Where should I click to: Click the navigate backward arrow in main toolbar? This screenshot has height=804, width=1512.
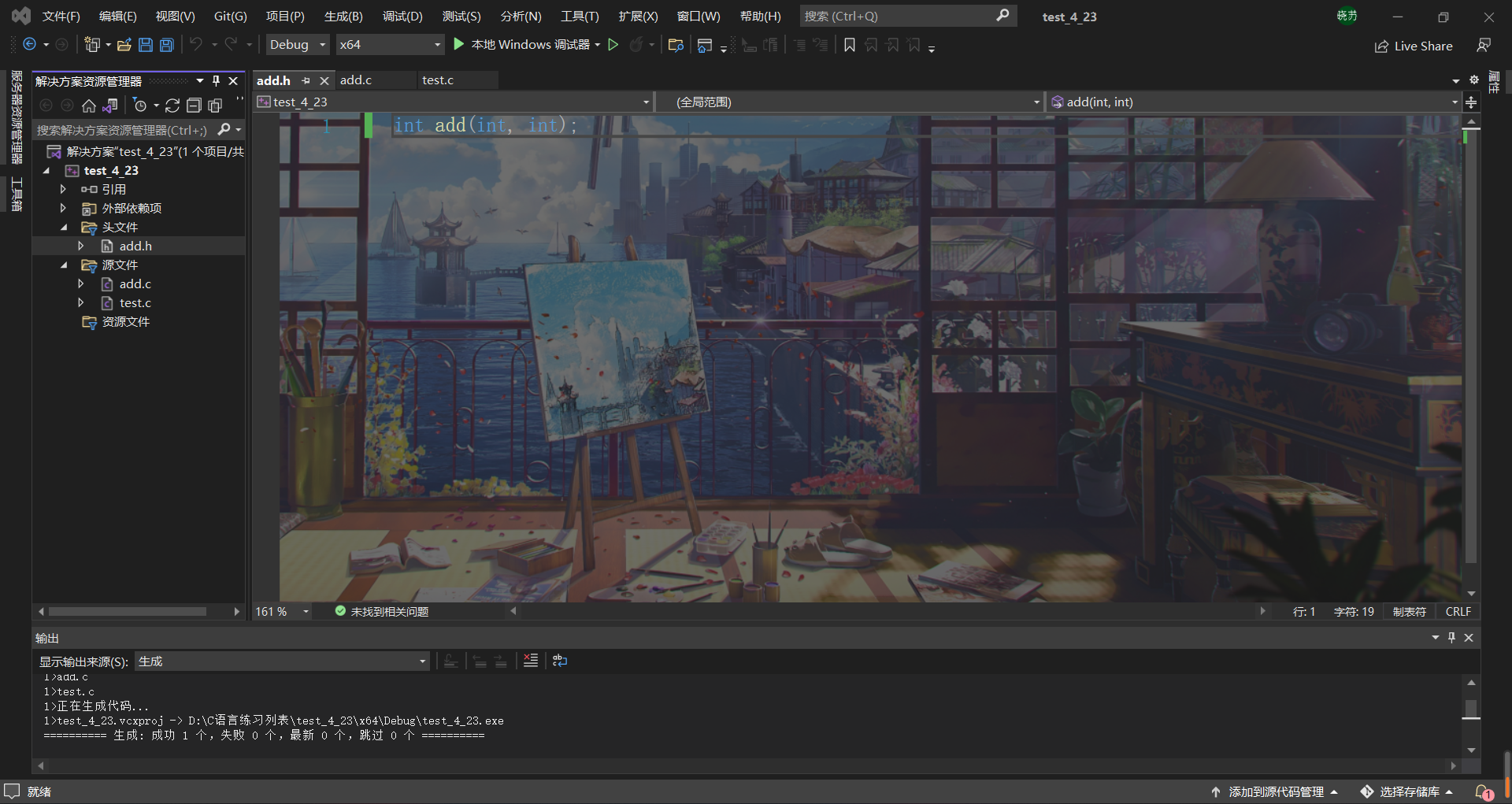pyautogui.click(x=29, y=45)
